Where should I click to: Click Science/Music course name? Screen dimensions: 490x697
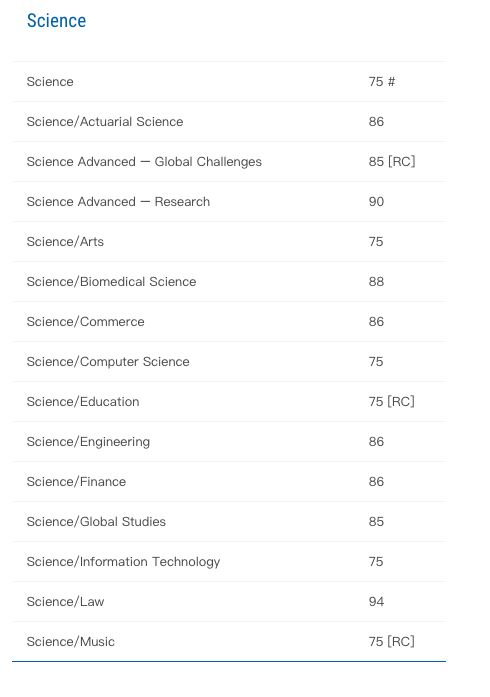pyautogui.click(x=71, y=642)
